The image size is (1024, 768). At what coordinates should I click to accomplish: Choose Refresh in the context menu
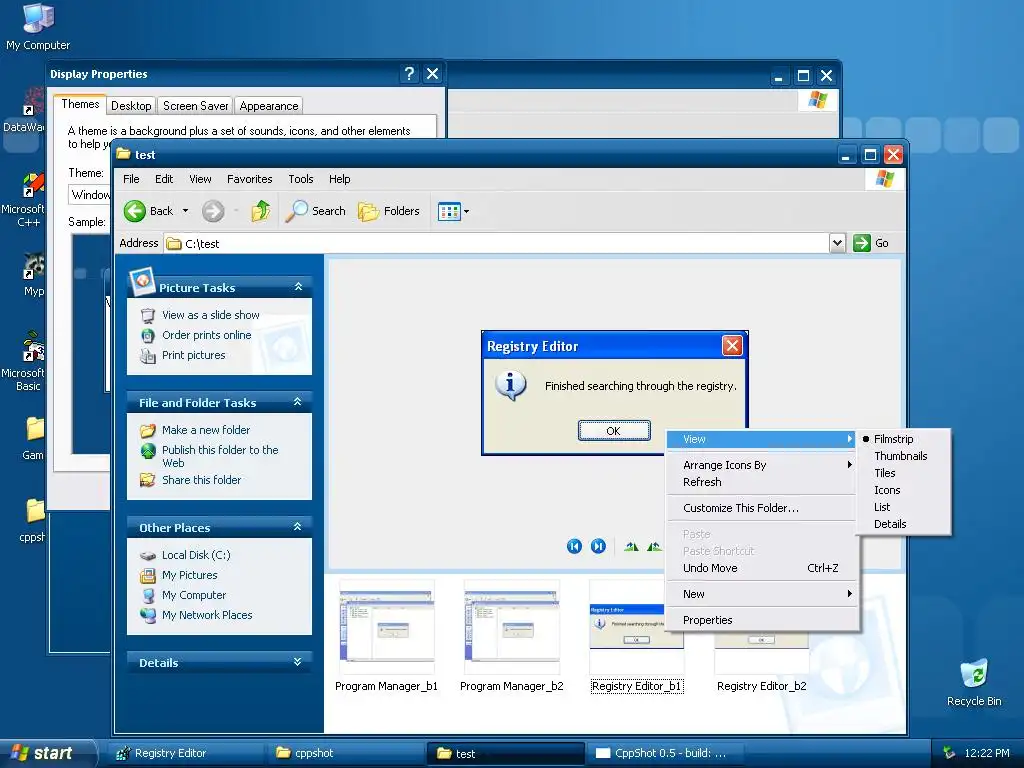[x=761, y=482]
